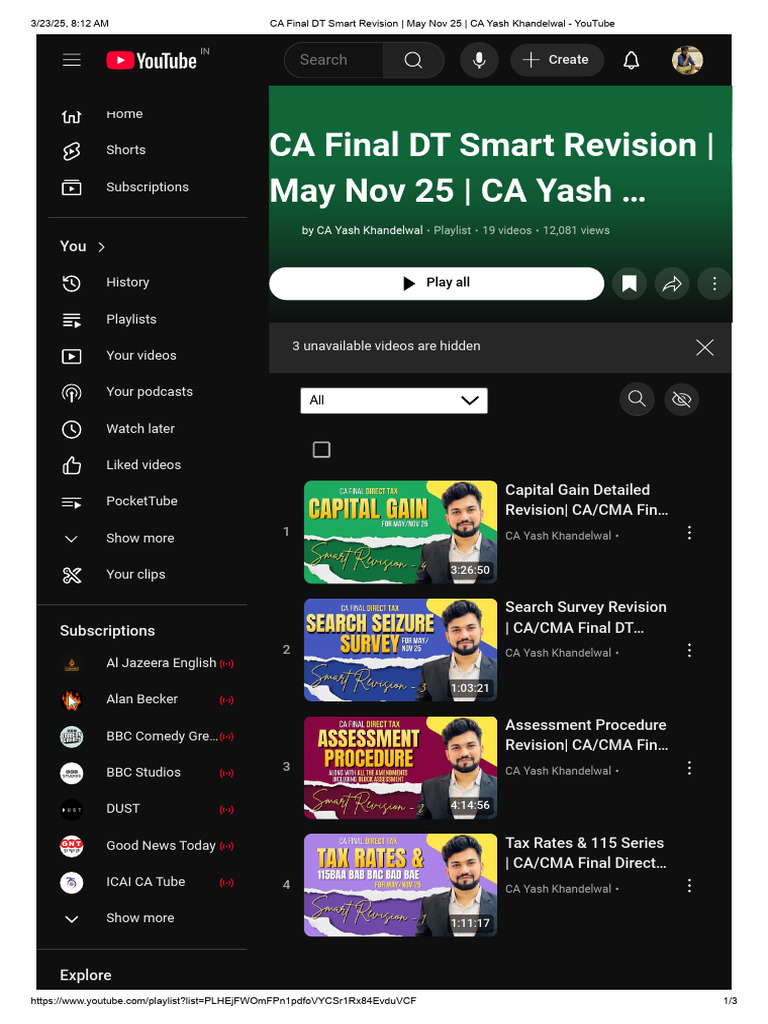Tick the select-all checkbox above videos

[321, 449]
